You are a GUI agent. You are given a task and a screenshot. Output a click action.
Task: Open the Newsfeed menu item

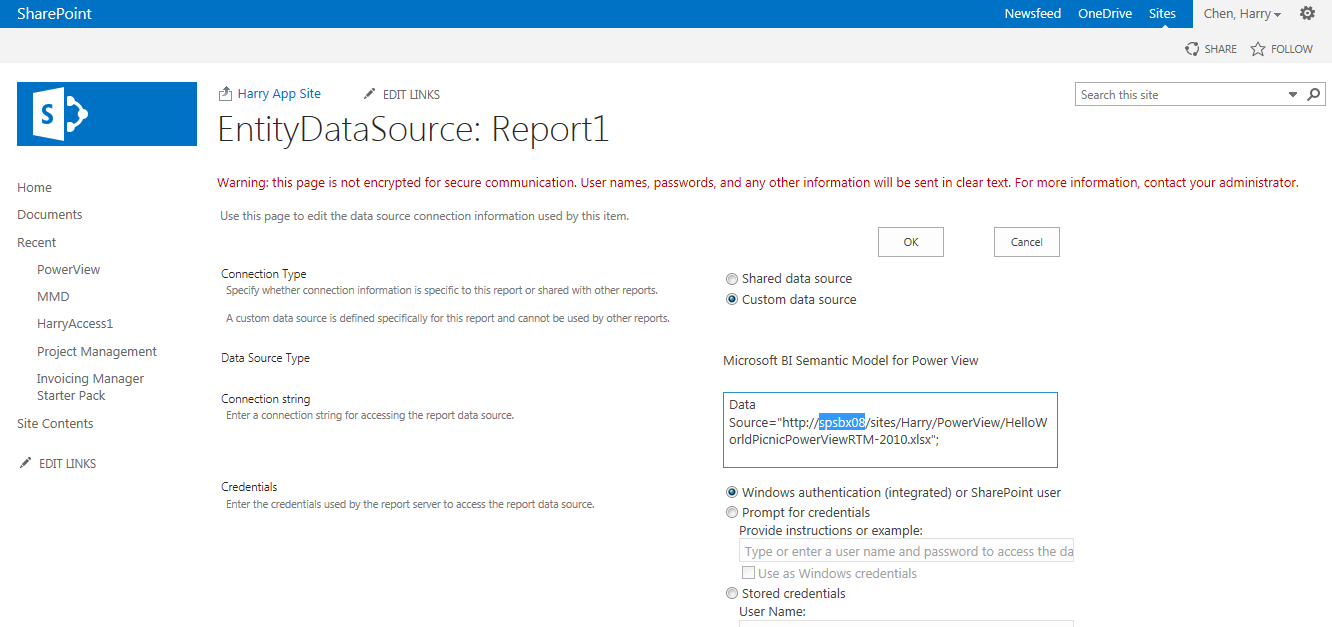click(1032, 13)
